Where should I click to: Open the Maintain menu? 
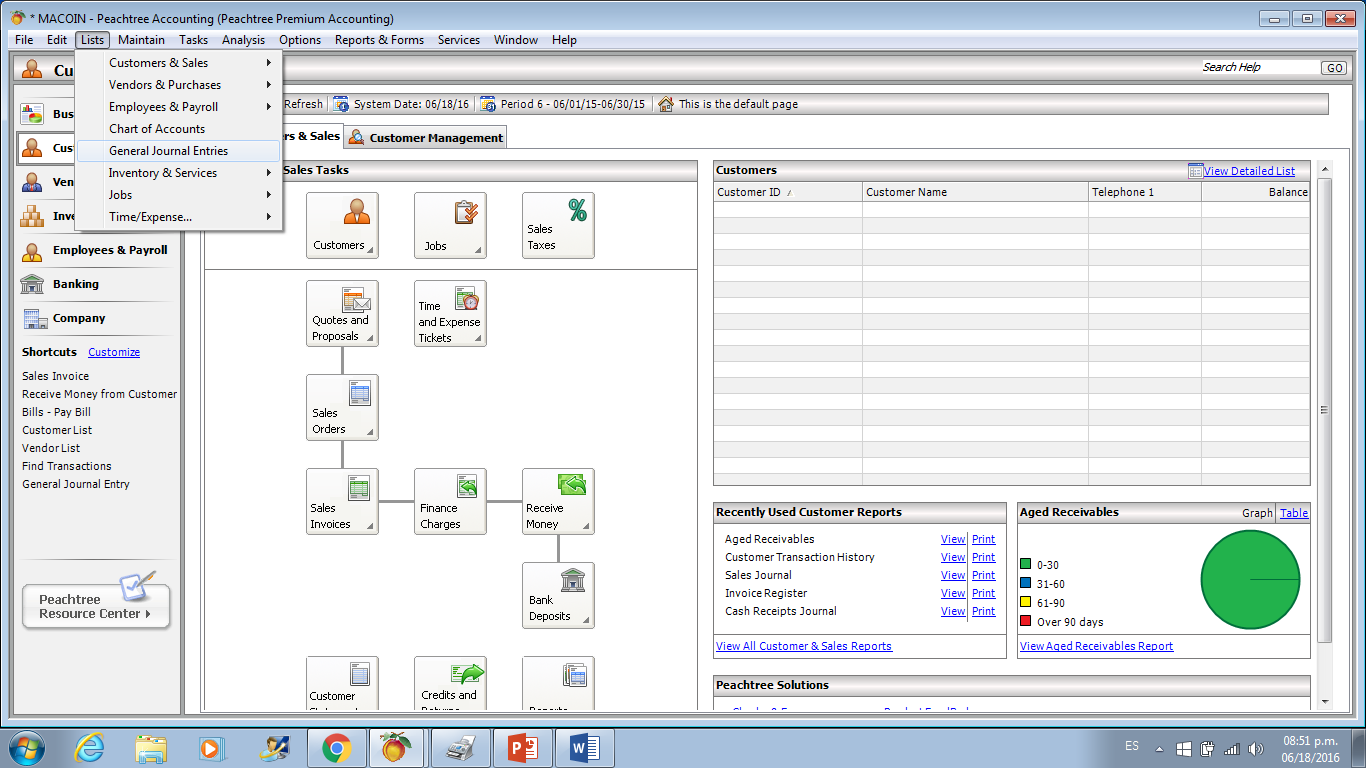point(141,40)
